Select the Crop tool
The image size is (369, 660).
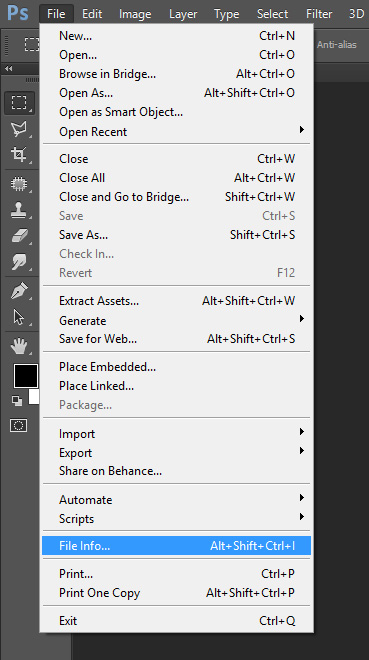(x=19, y=154)
